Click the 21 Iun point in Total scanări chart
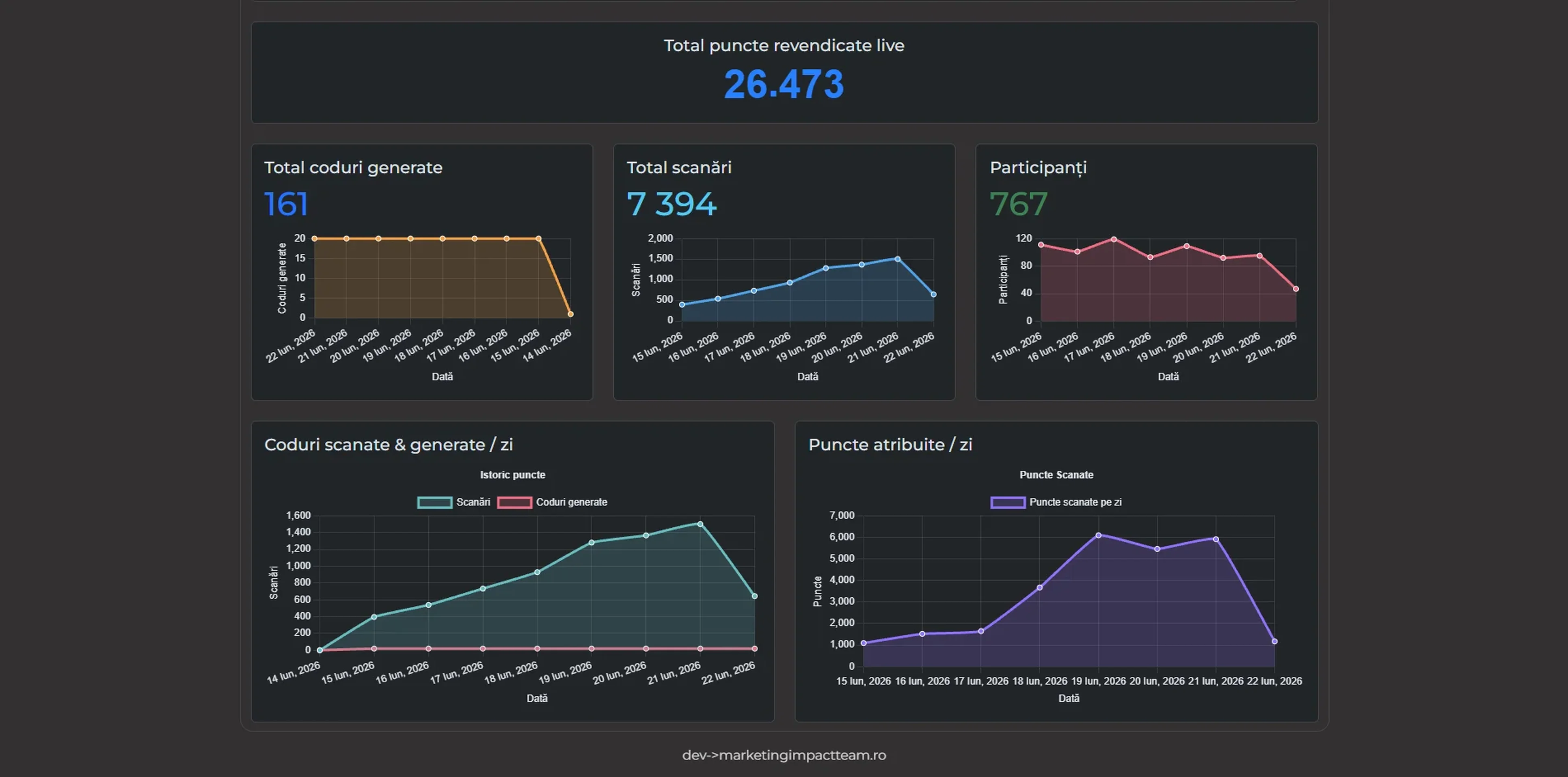The width and height of the screenshot is (1568, 777). pyautogui.click(x=897, y=259)
